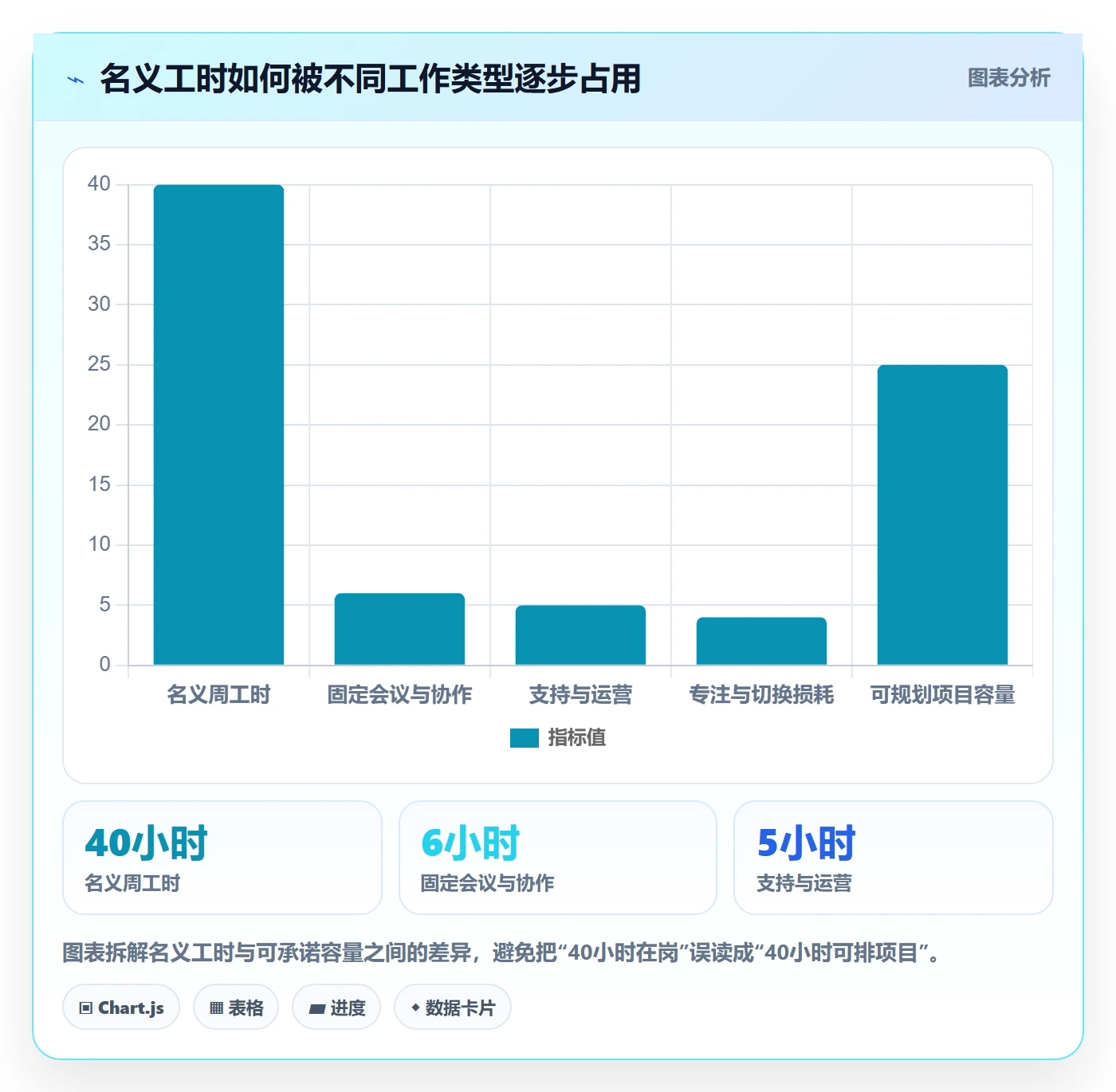Select the chart bar for 名义周工时
The image size is (1116, 1092).
pos(218,425)
